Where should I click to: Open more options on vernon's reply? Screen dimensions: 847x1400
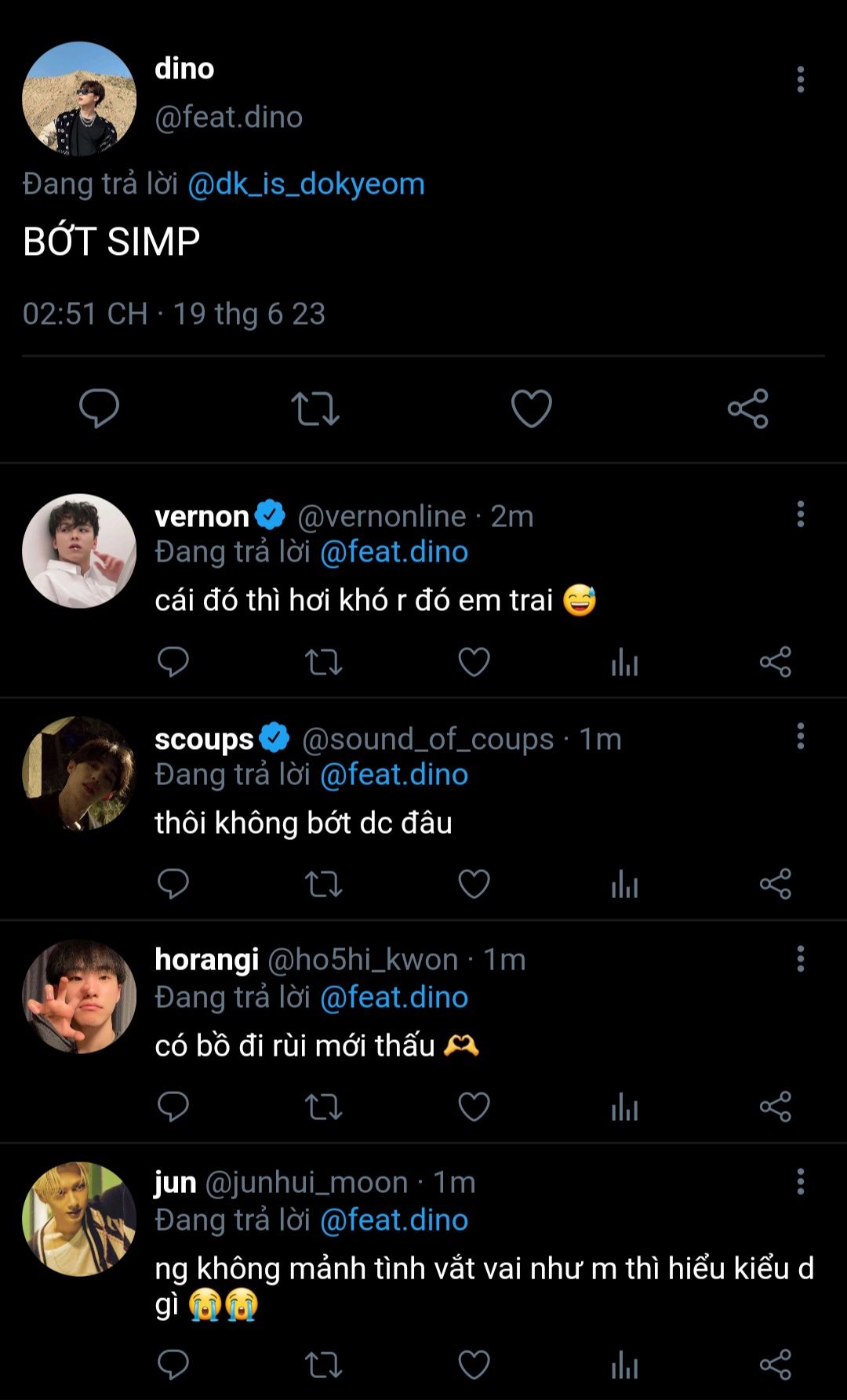800,515
